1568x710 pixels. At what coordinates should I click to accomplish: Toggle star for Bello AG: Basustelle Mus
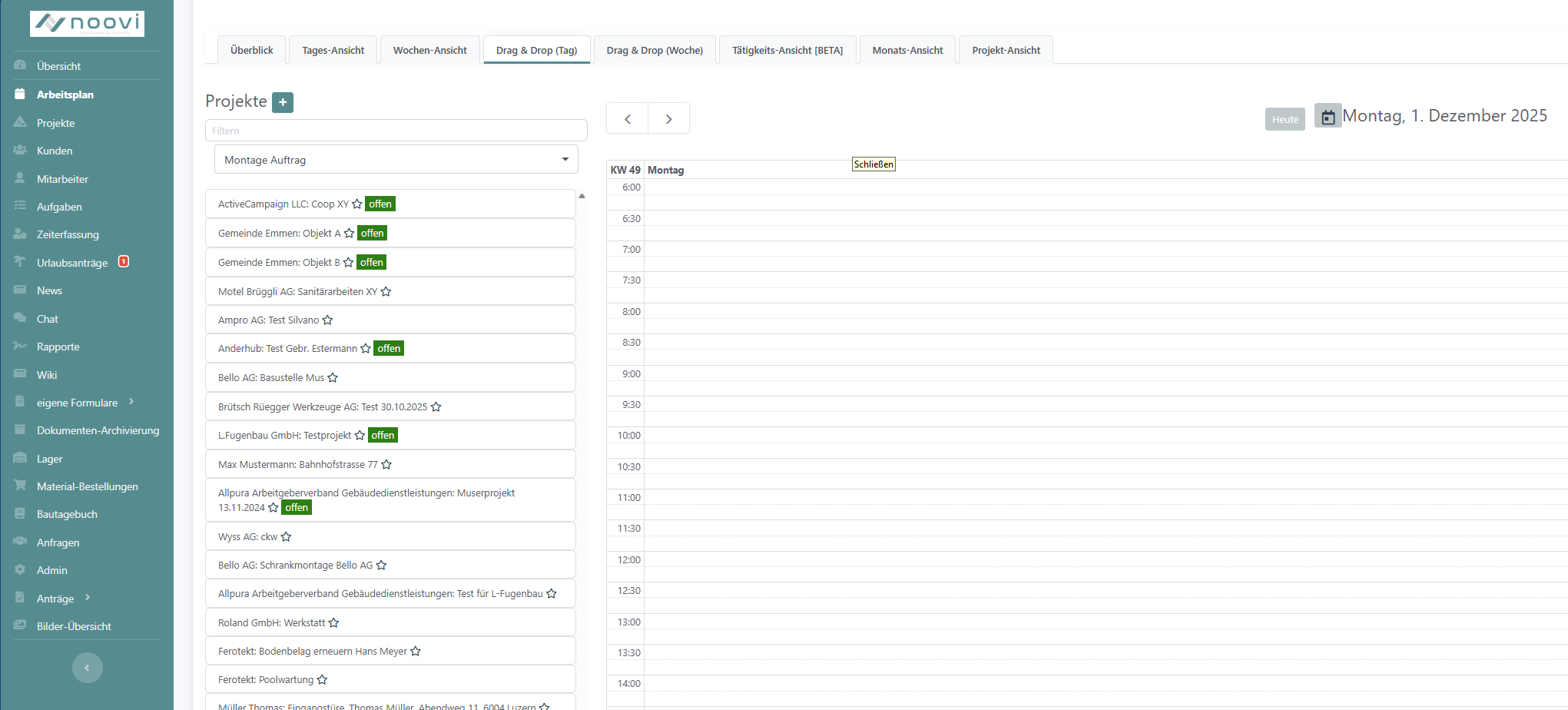click(333, 378)
